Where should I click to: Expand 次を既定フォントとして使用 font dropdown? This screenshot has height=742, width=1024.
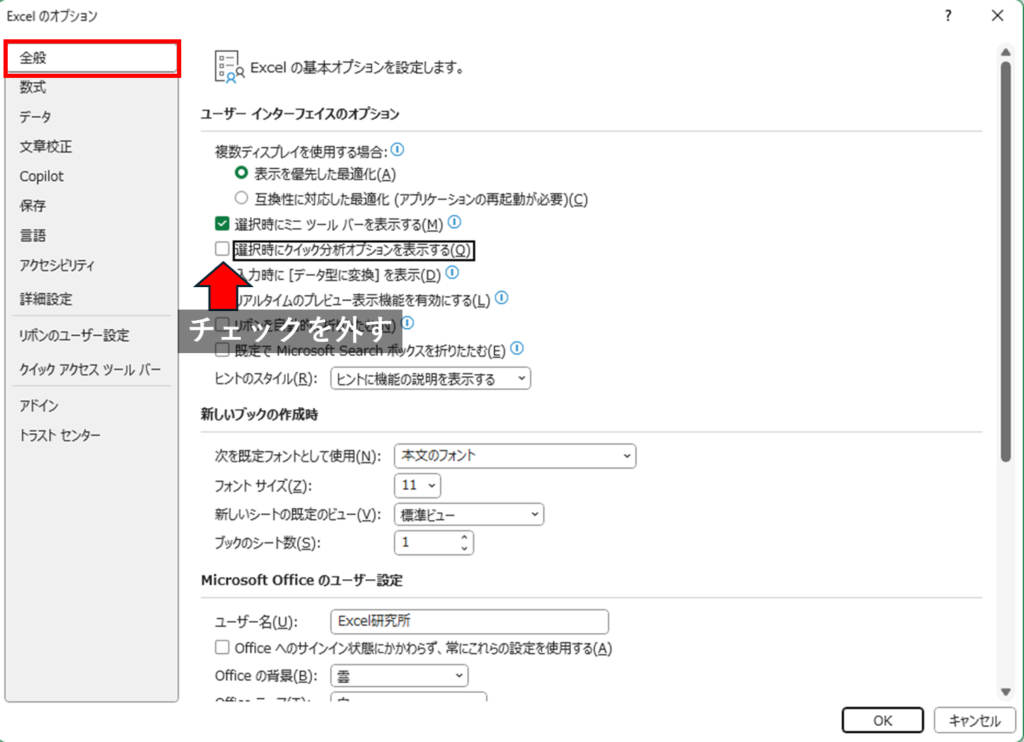(515, 456)
